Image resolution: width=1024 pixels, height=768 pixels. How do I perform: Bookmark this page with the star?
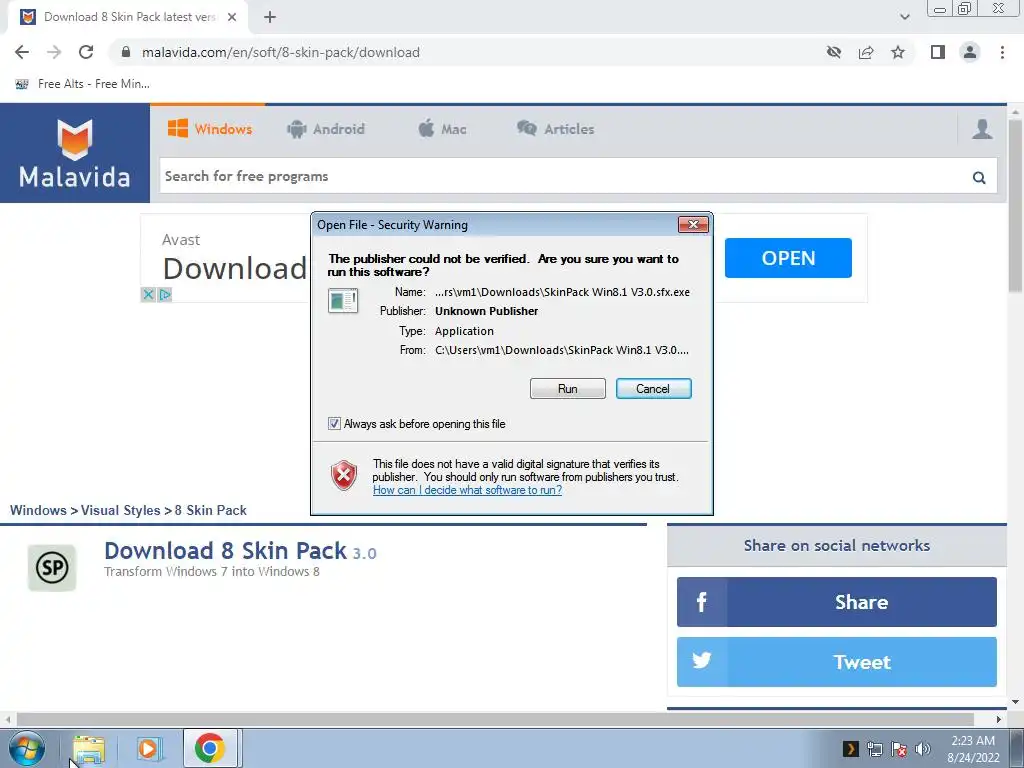[898, 52]
